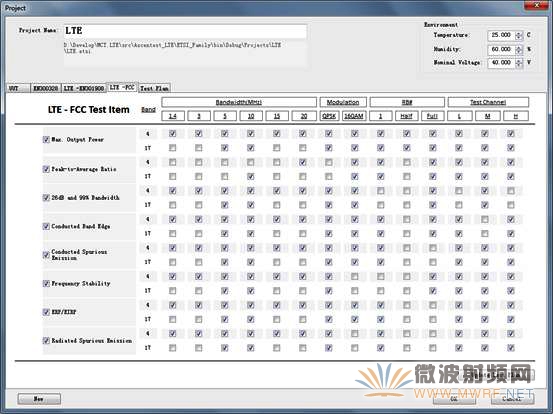Click the Band column header
Image resolution: width=553 pixels, height=414 pixels.
[x=148, y=110]
